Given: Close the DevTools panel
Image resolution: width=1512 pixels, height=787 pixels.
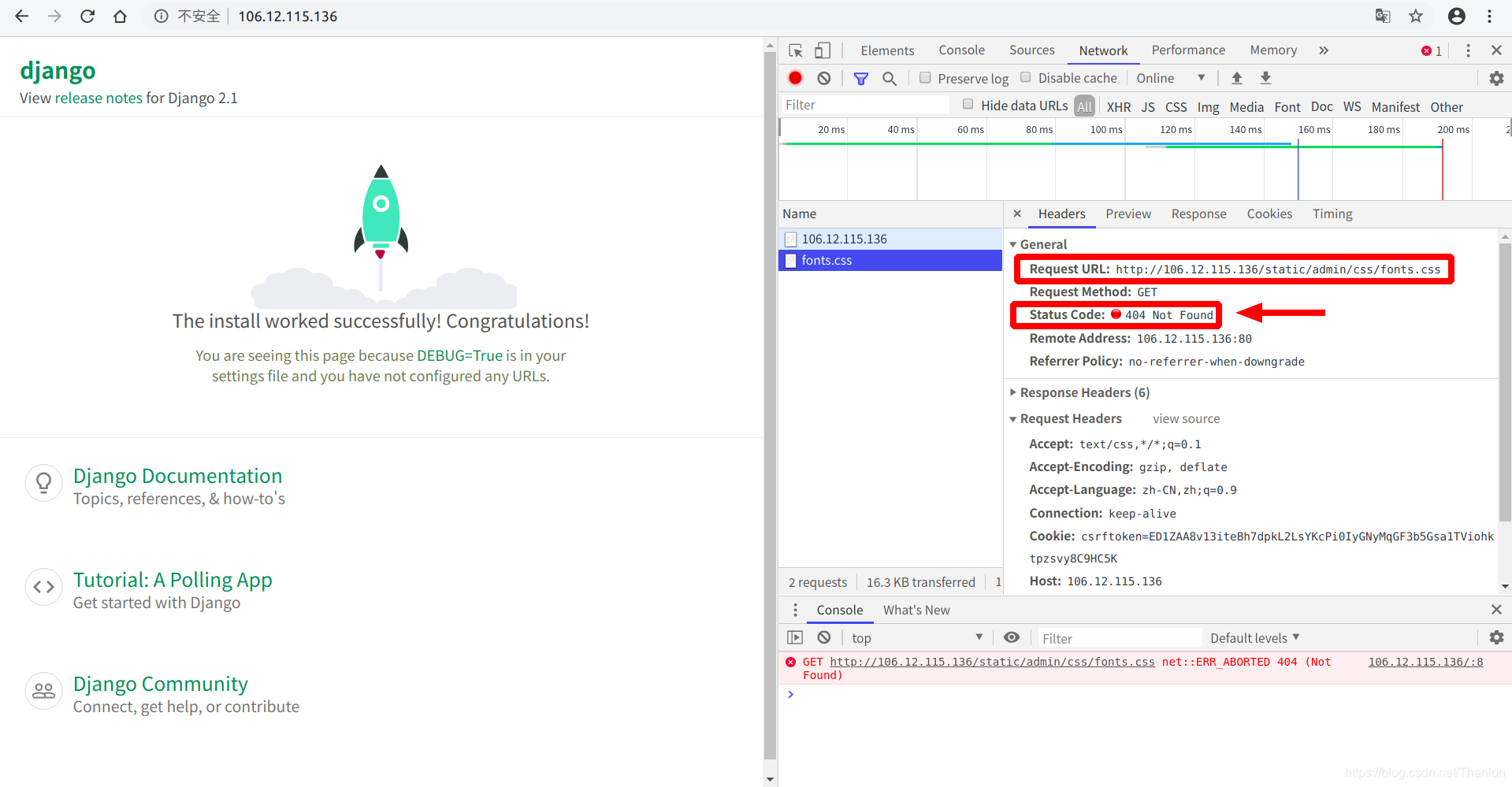Looking at the screenshot, I should (x=1496, y=50).
